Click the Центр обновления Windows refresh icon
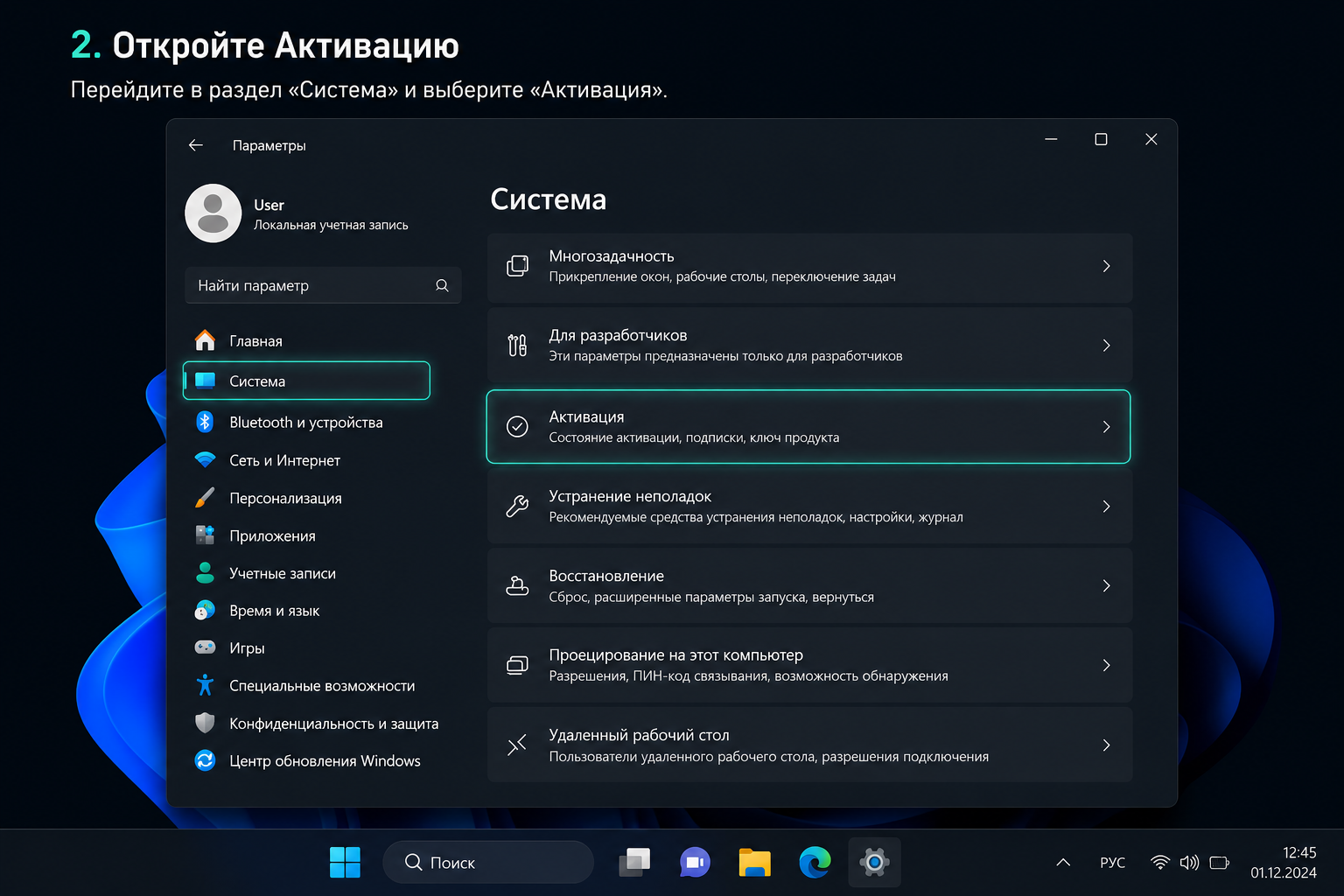The image size is (1344, 896). click(205, 760)
